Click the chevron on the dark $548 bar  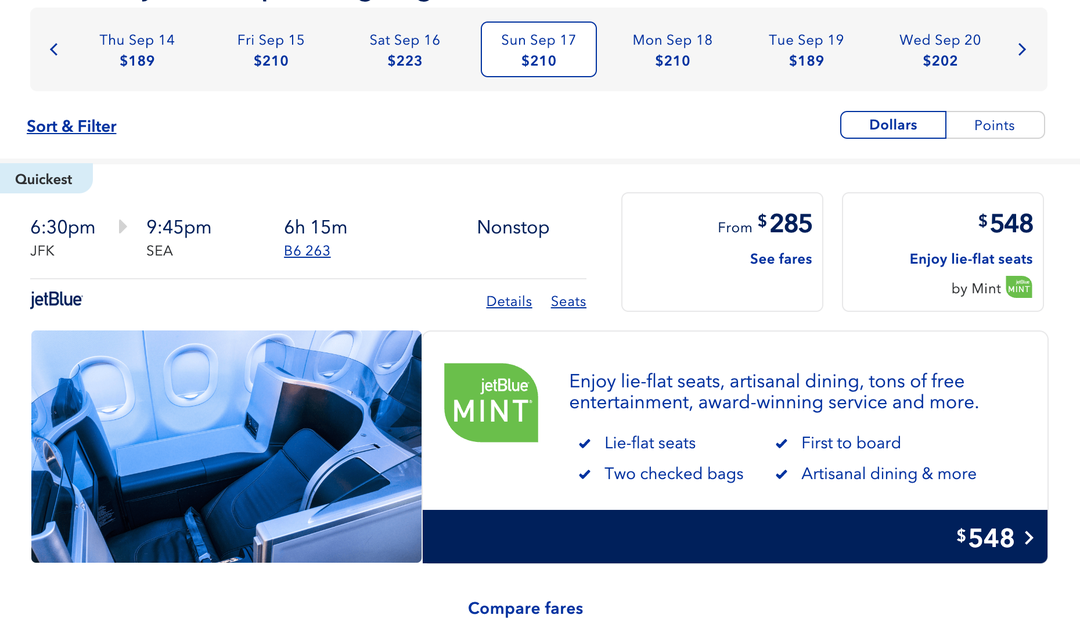[1028, 537]
